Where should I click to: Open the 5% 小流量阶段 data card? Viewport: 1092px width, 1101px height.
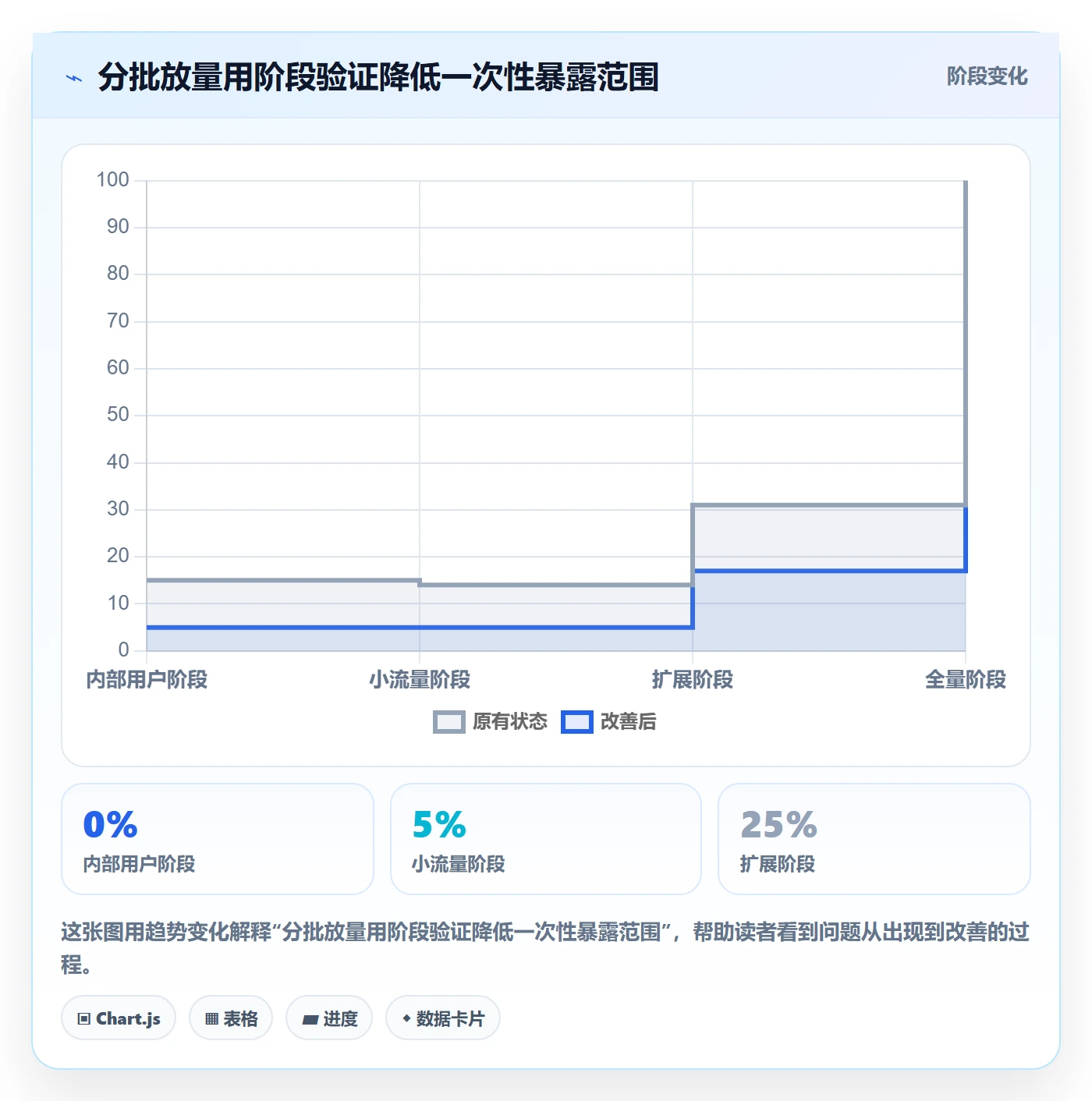546,839
